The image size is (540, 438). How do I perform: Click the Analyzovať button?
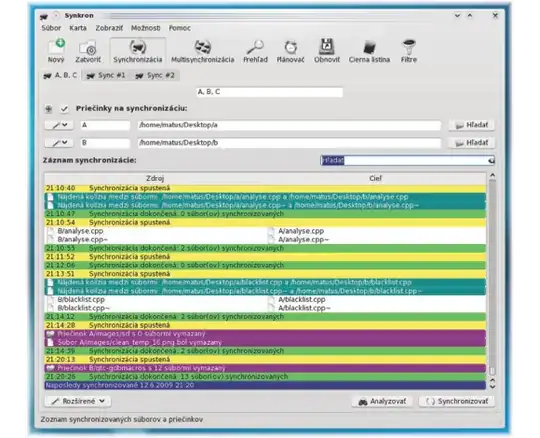point(382,401)
